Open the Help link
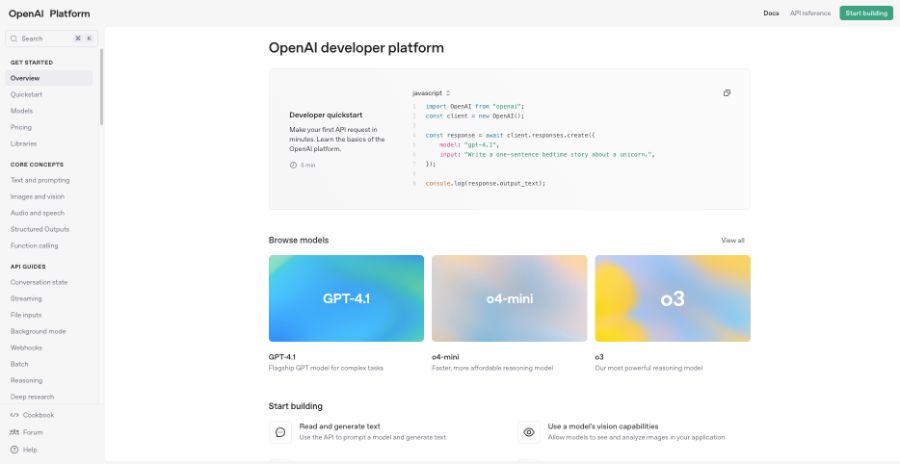 (30, 450)
